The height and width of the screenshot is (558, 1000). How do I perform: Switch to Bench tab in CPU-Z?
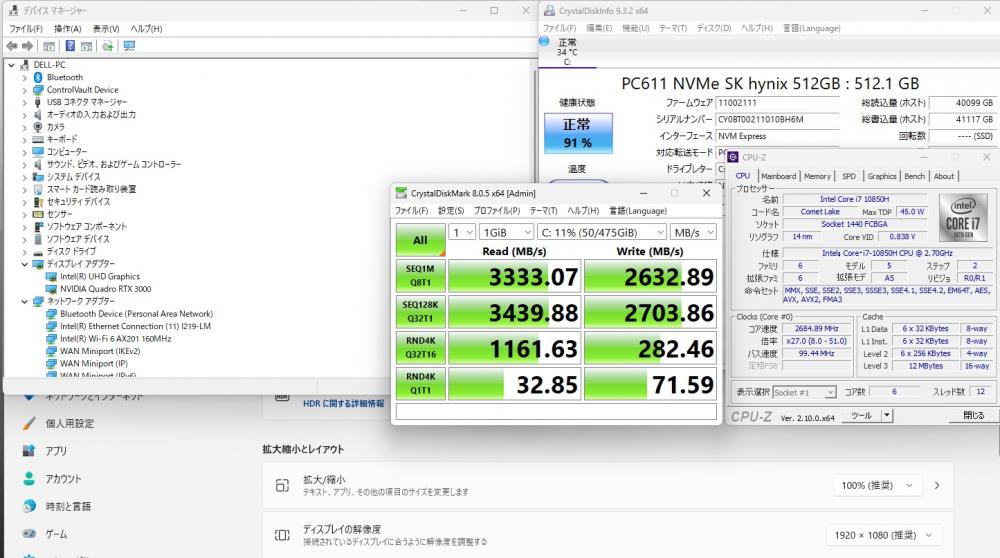pos(915,176)
